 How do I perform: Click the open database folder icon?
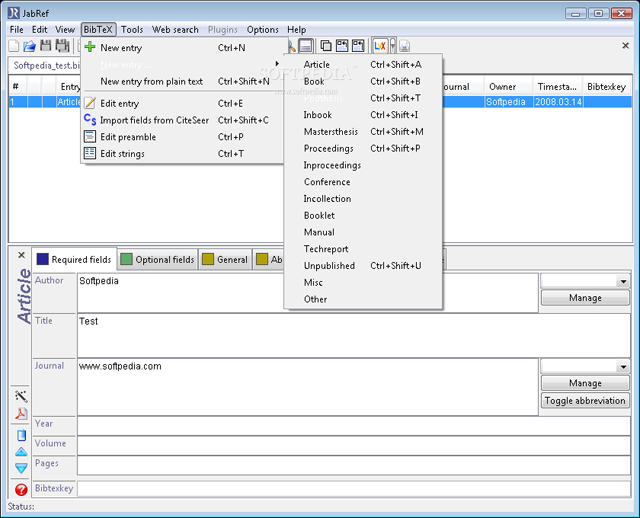coord(29,46)
